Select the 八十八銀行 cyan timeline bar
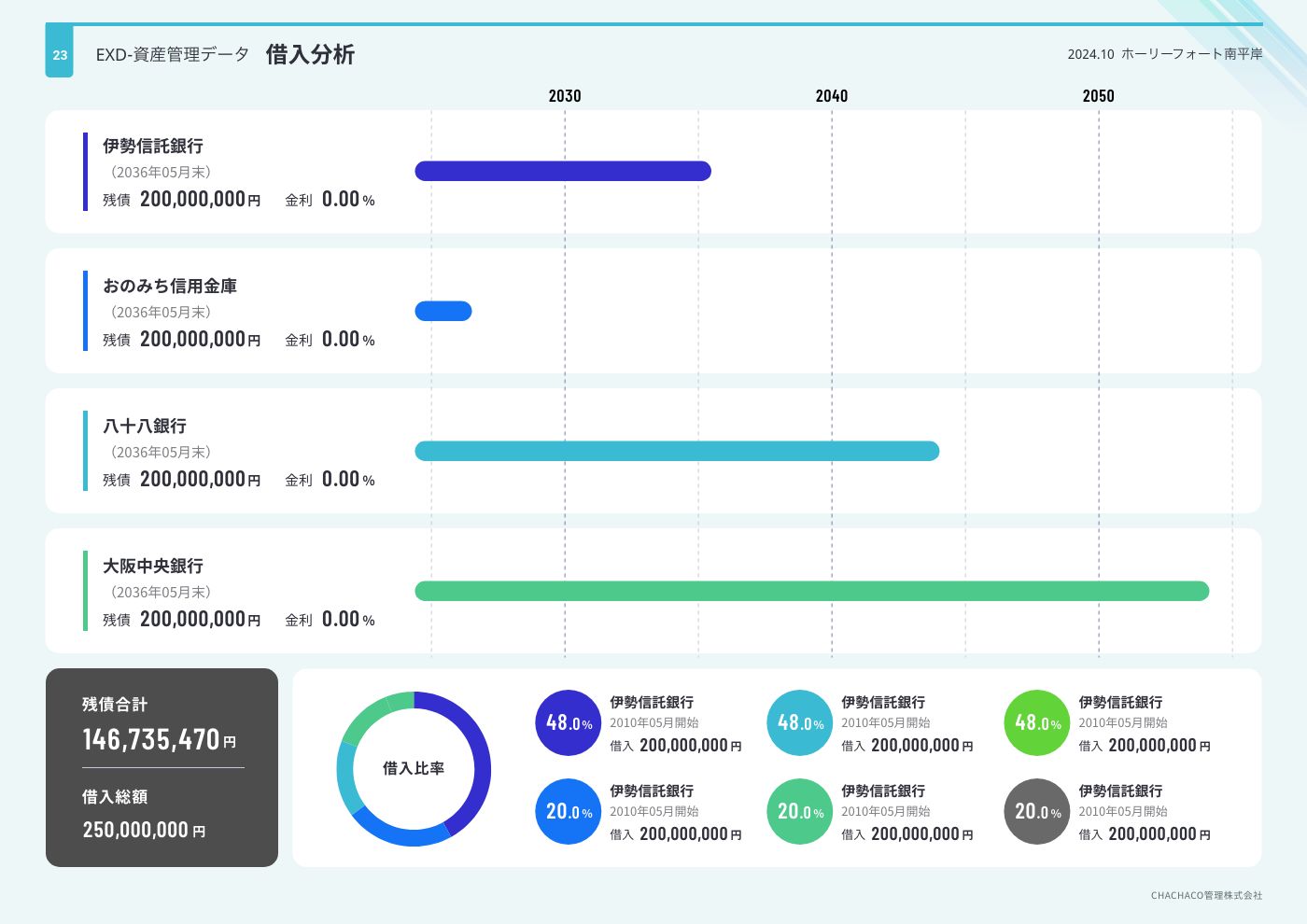 pyautogui.click(x=677, y=451)
